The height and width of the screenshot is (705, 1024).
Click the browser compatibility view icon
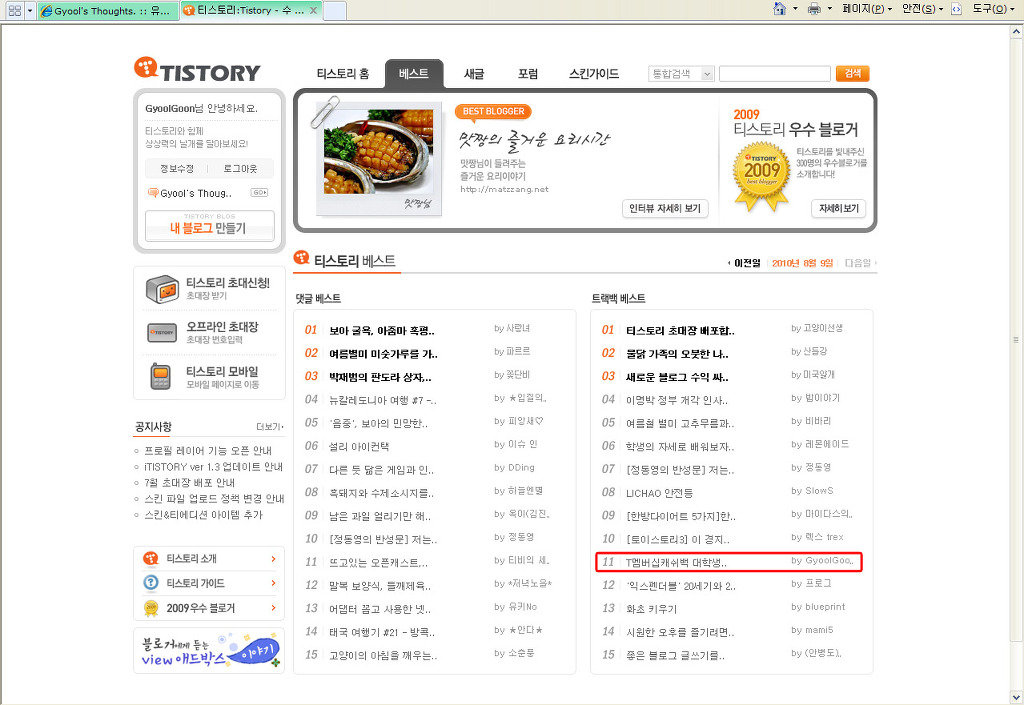coord(957,8)
